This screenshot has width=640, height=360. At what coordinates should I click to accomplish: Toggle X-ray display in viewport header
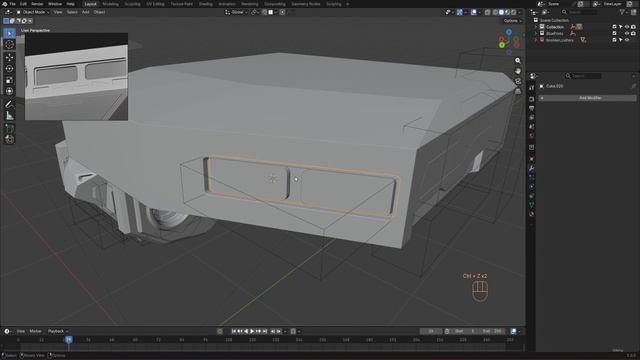point(487,12)
